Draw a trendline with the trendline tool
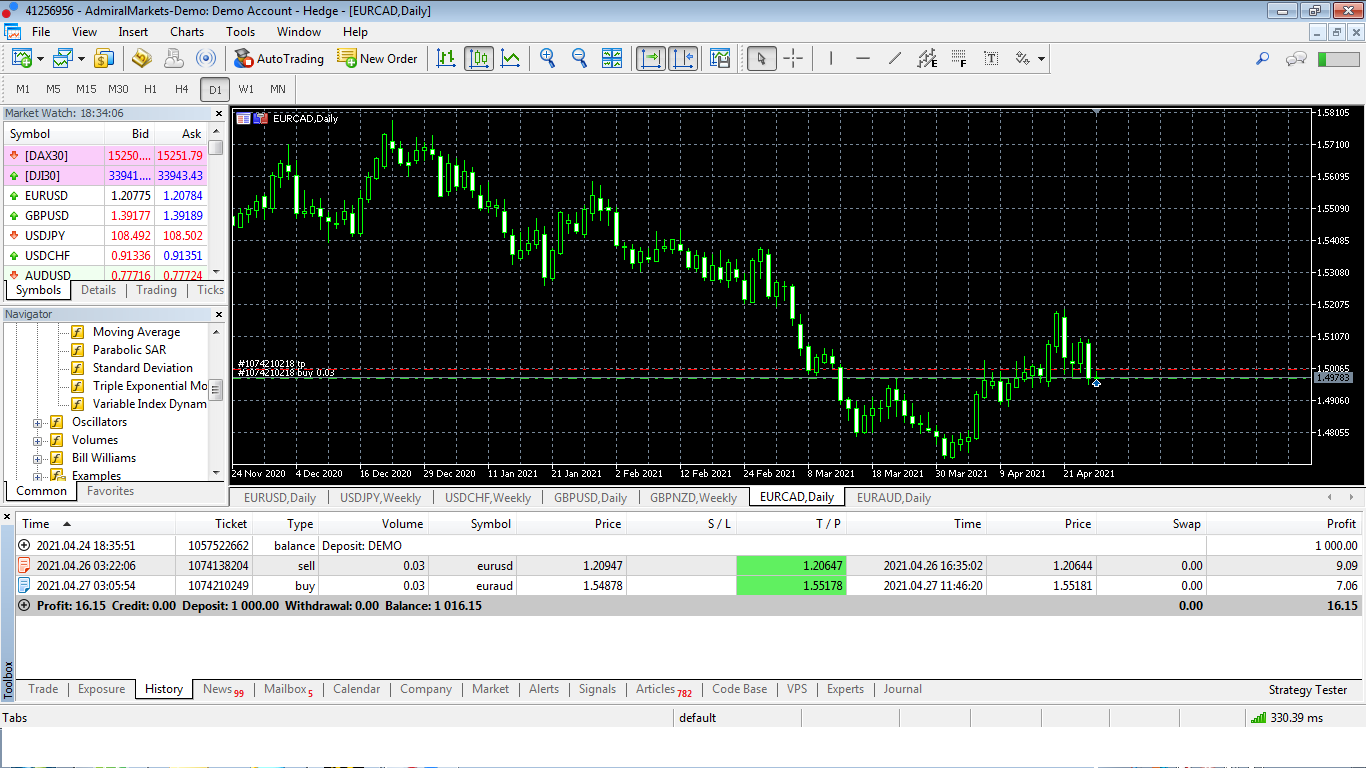This screenshot has height=768, width=1366. pos(894,59)
